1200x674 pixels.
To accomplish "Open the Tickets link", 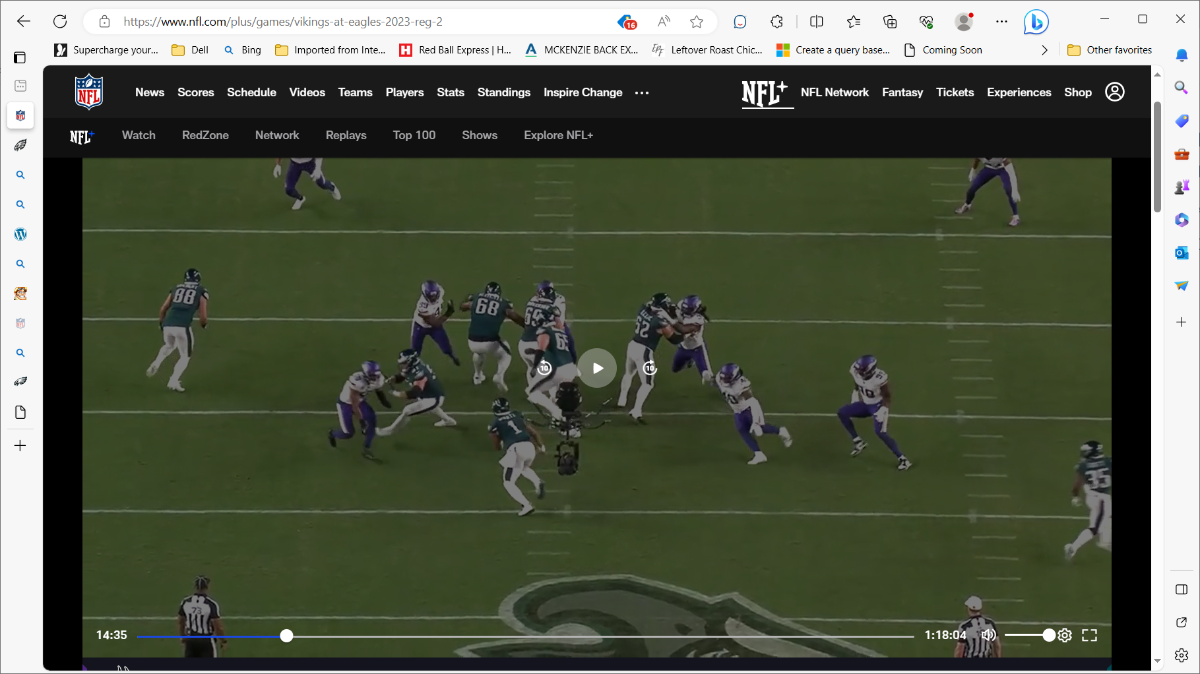I will coord(954,92).
